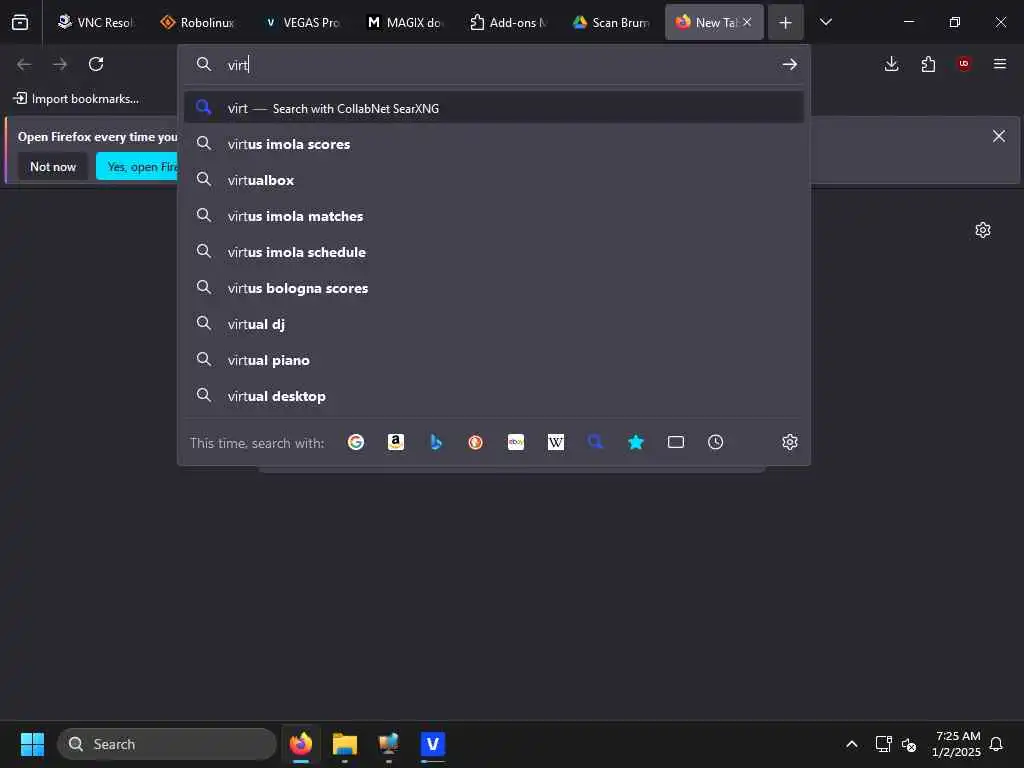The height and width of the screenshot is (768, 1024).
Task: Open the blue V app on taskbar
Action: coord(432,744)
